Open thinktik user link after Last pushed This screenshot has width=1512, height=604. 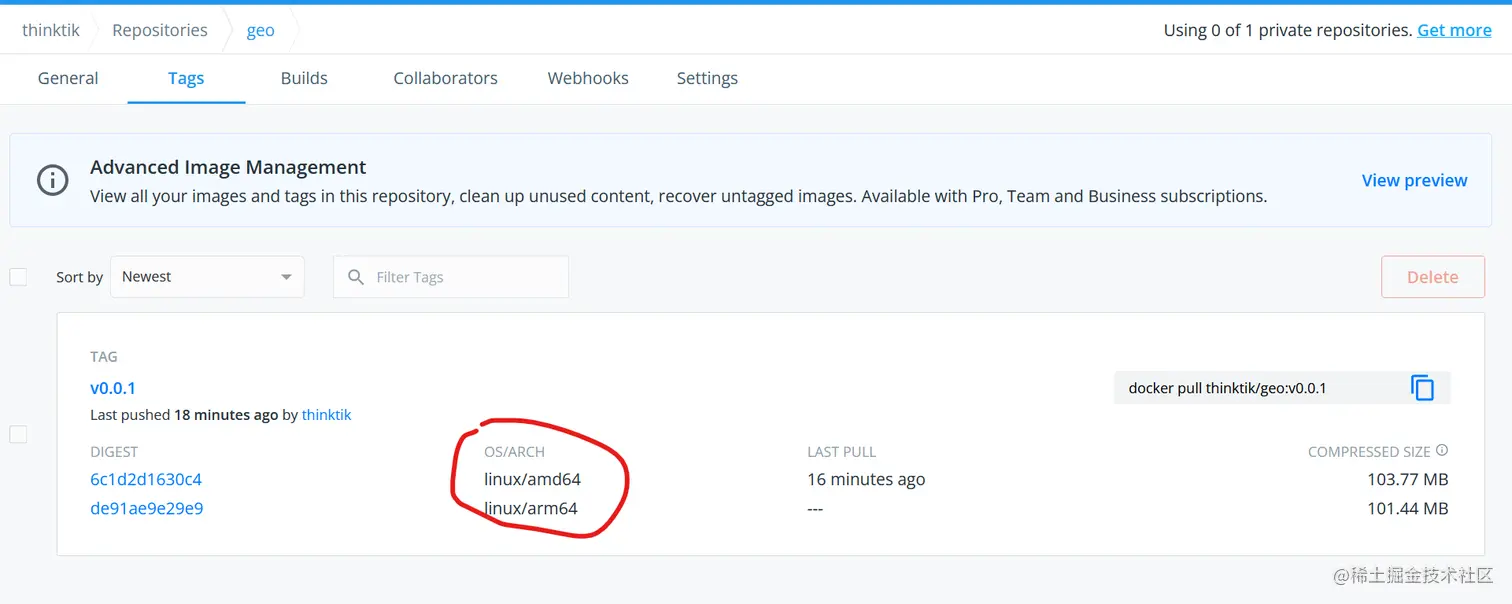326,414
